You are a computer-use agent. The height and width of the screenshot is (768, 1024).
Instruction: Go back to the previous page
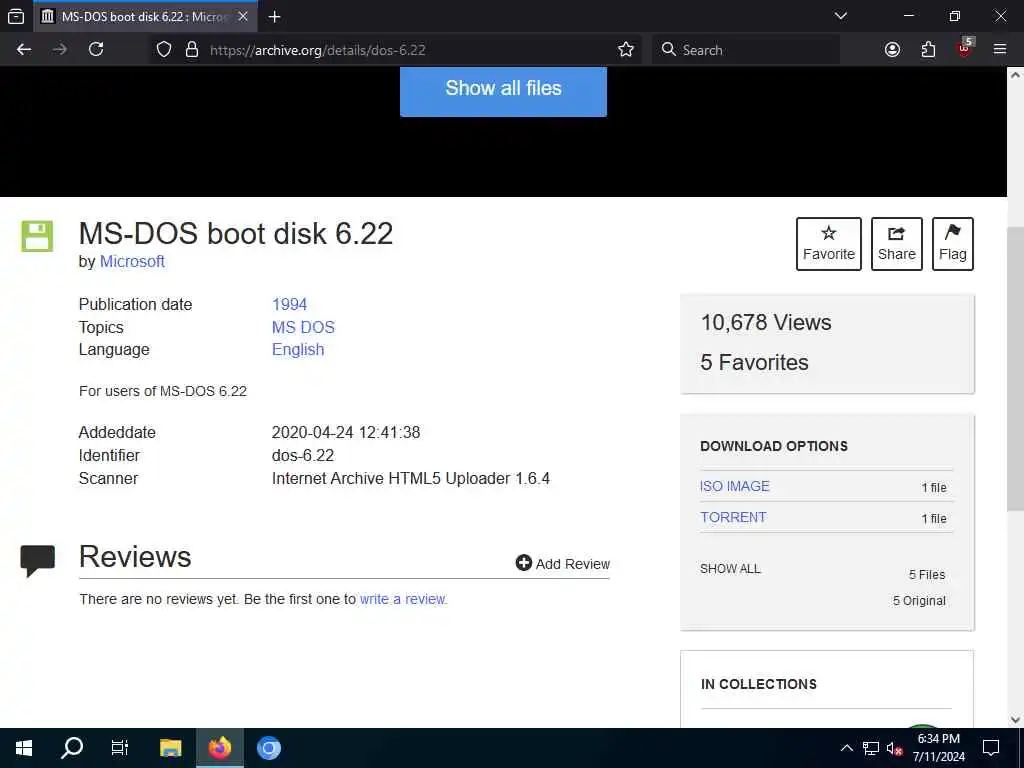coord(24,50)
